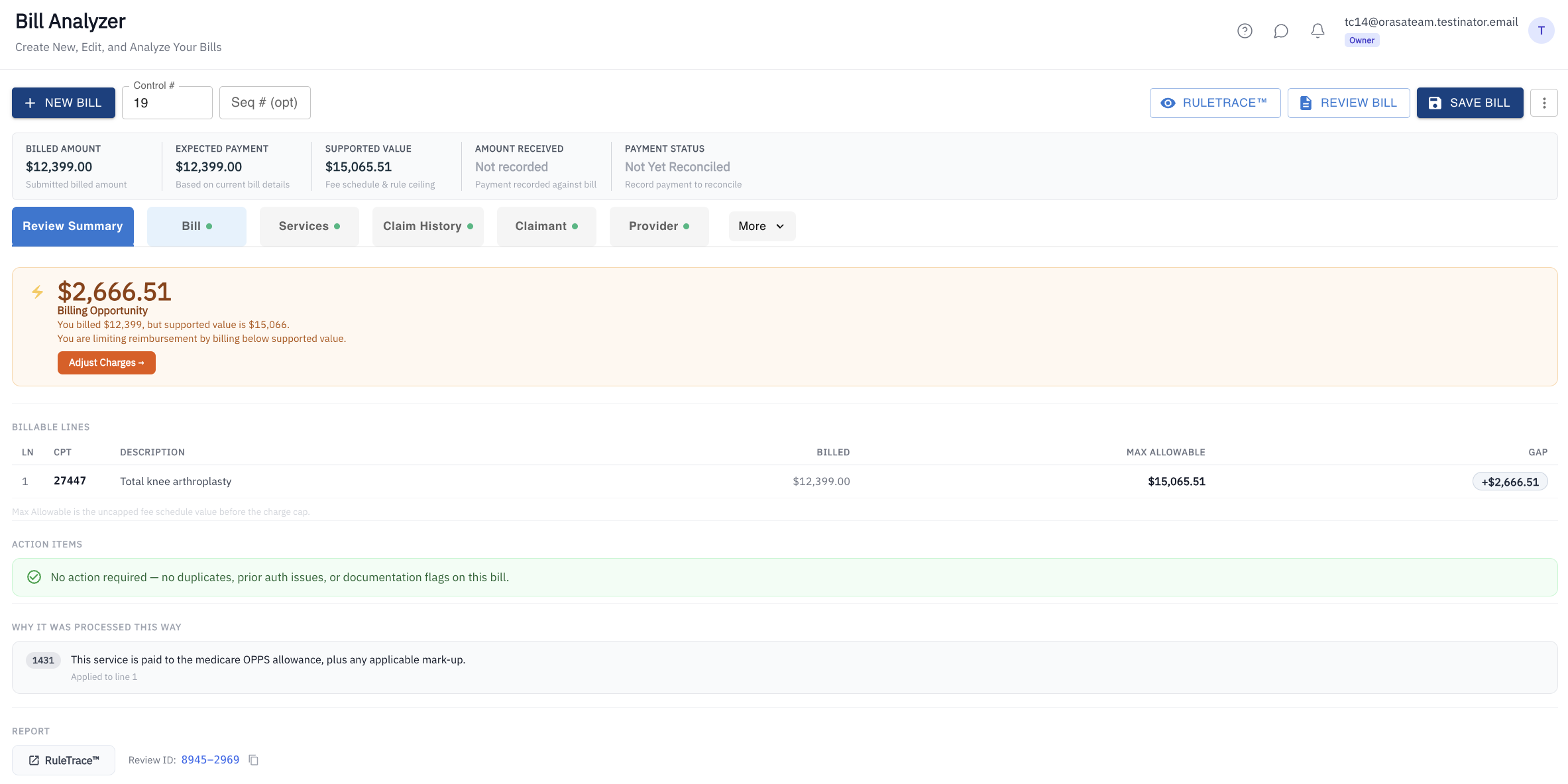Click Total knee arthroplasty description
Viewport: 1568px width, 784px height.
(176, 481)
